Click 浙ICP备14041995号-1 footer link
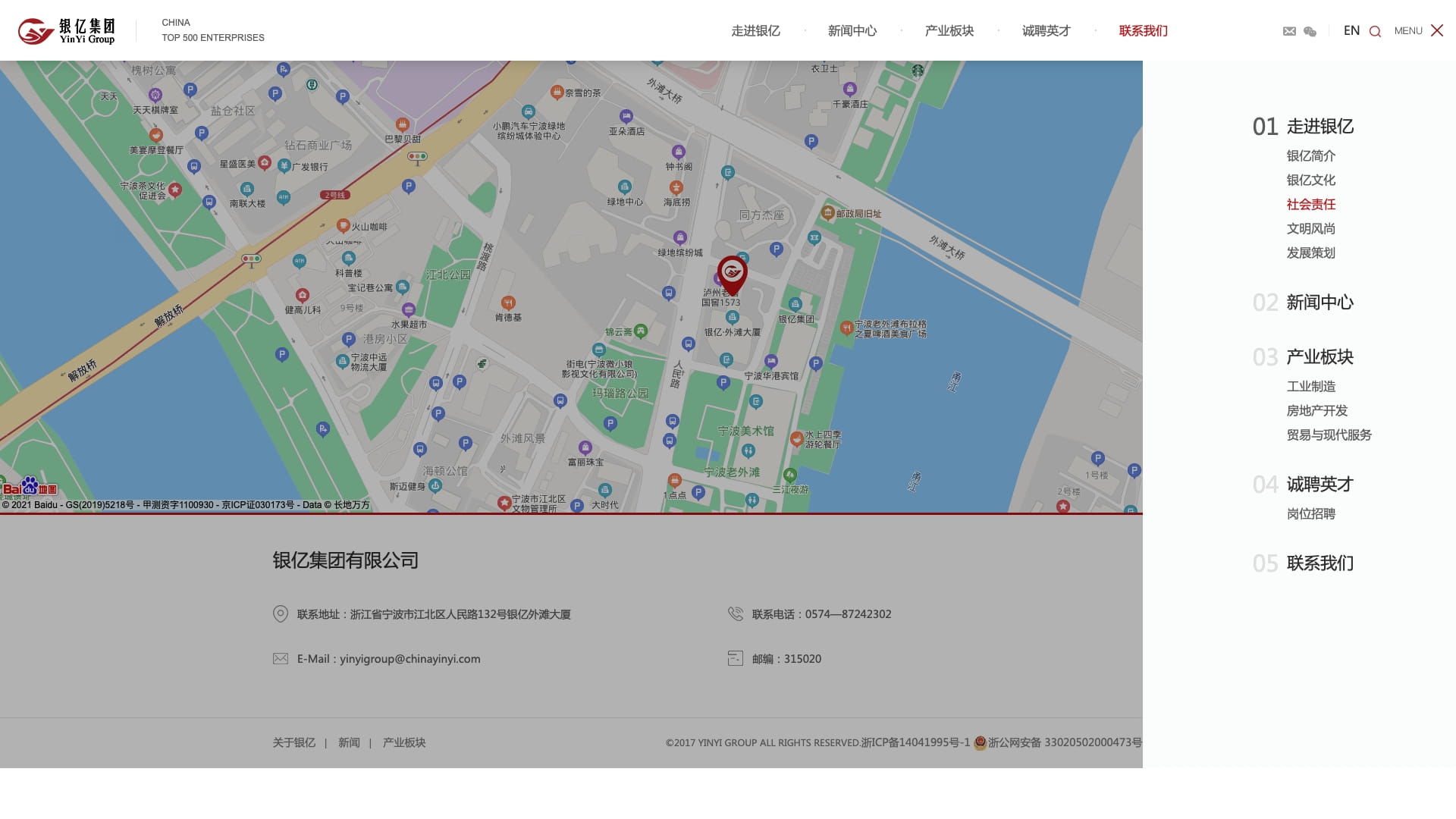 coord(915,742)
